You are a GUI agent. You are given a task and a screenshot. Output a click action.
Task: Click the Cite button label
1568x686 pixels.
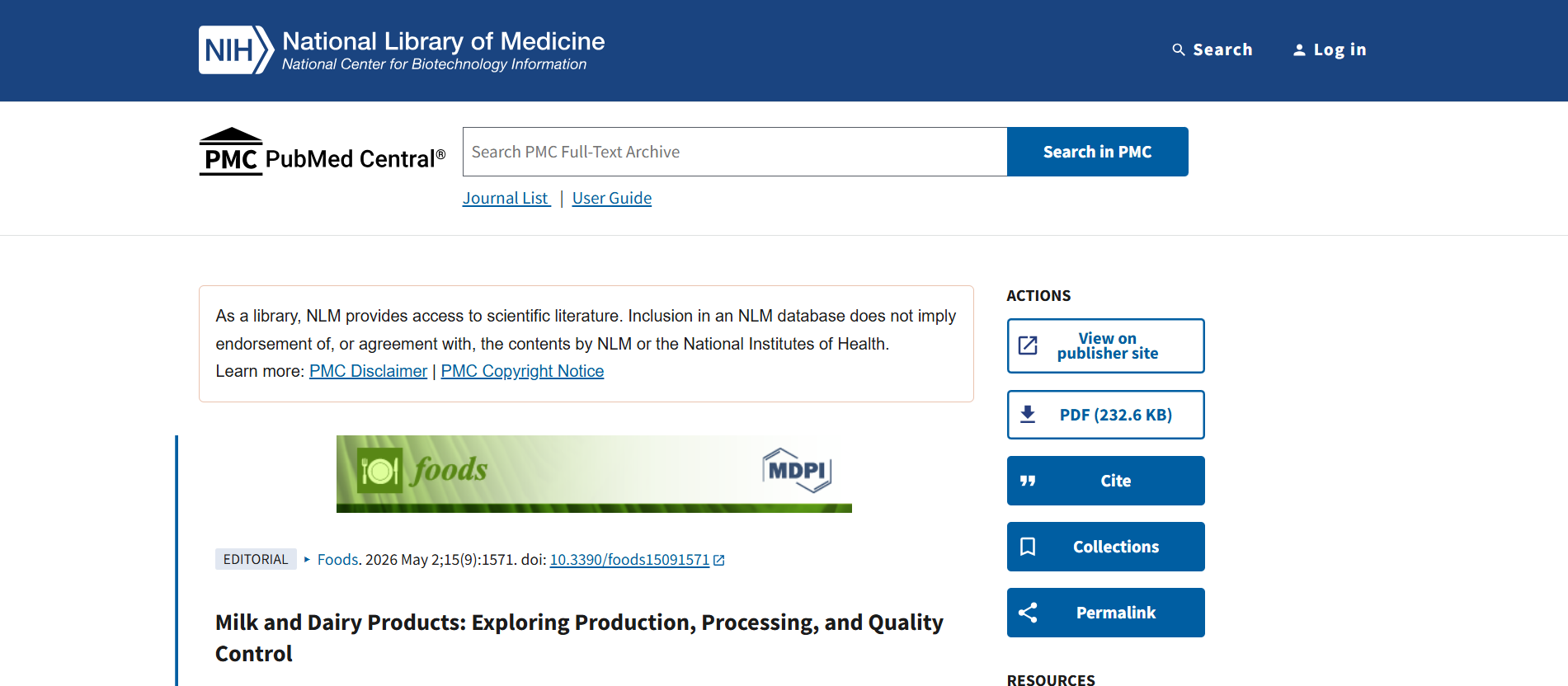tap(1116, 481)
